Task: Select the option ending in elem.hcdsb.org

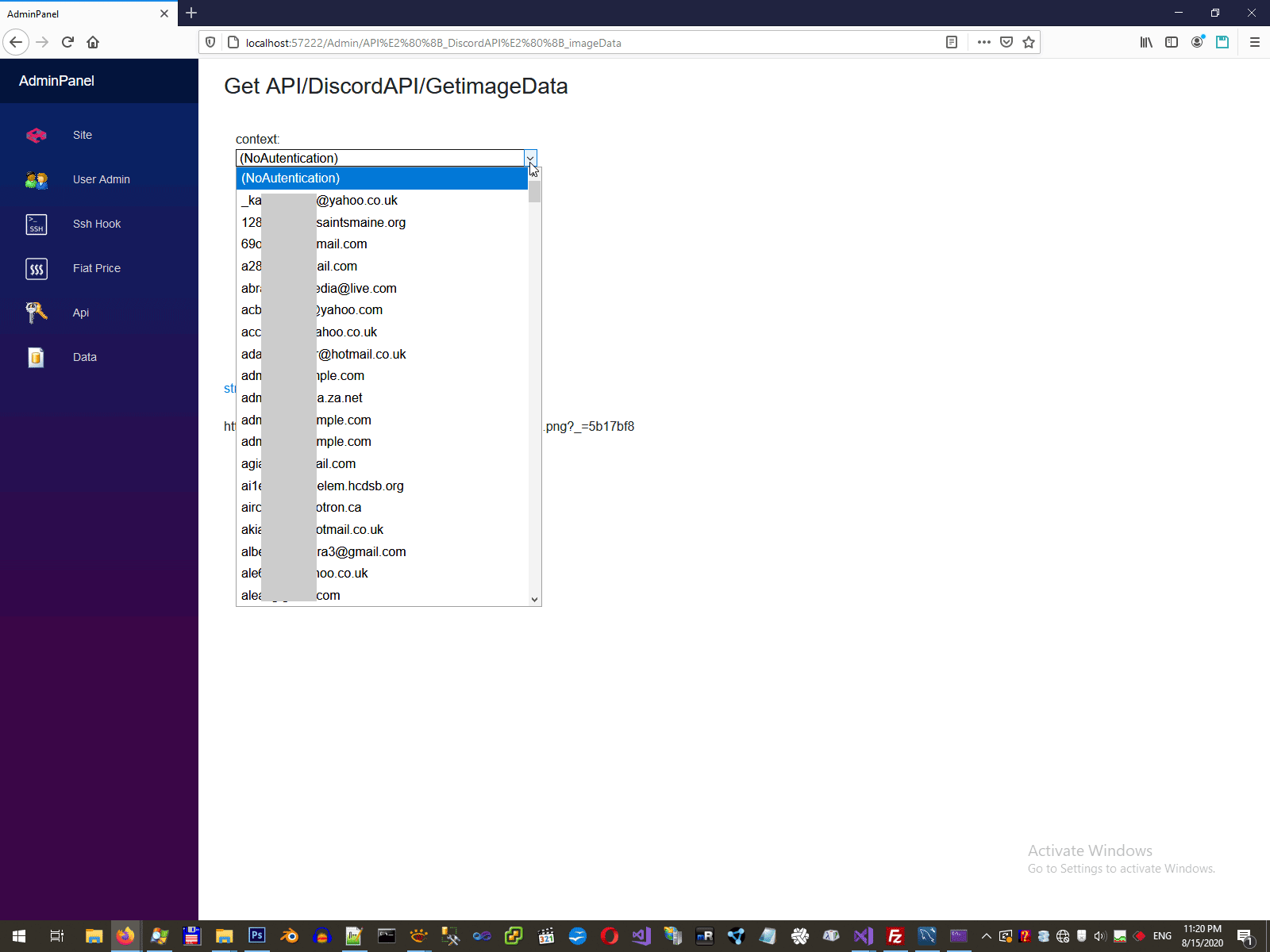Action: tap(382, 486)
